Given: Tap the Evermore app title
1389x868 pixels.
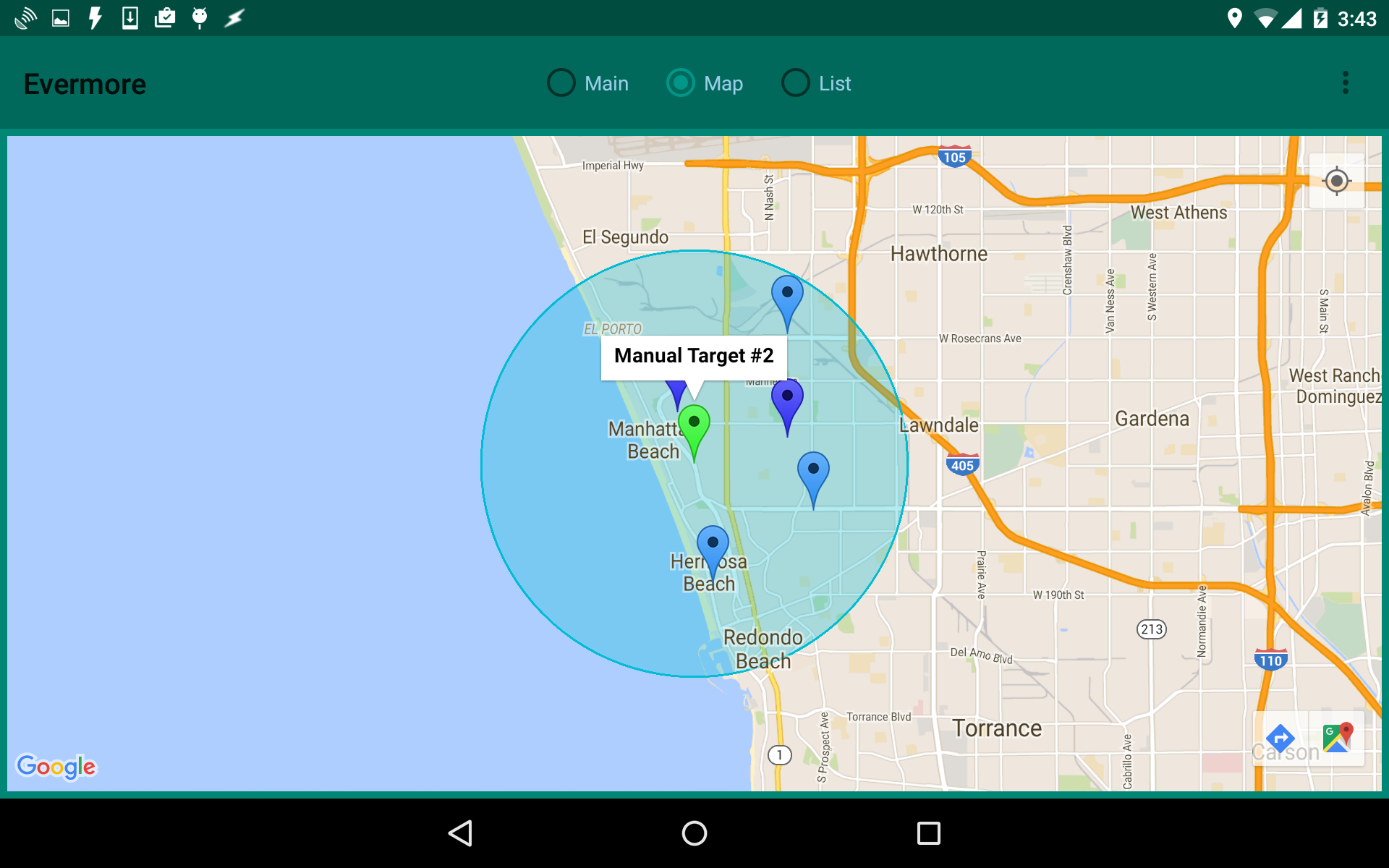Looking at the screenshot, I should (x=85, y=84).
